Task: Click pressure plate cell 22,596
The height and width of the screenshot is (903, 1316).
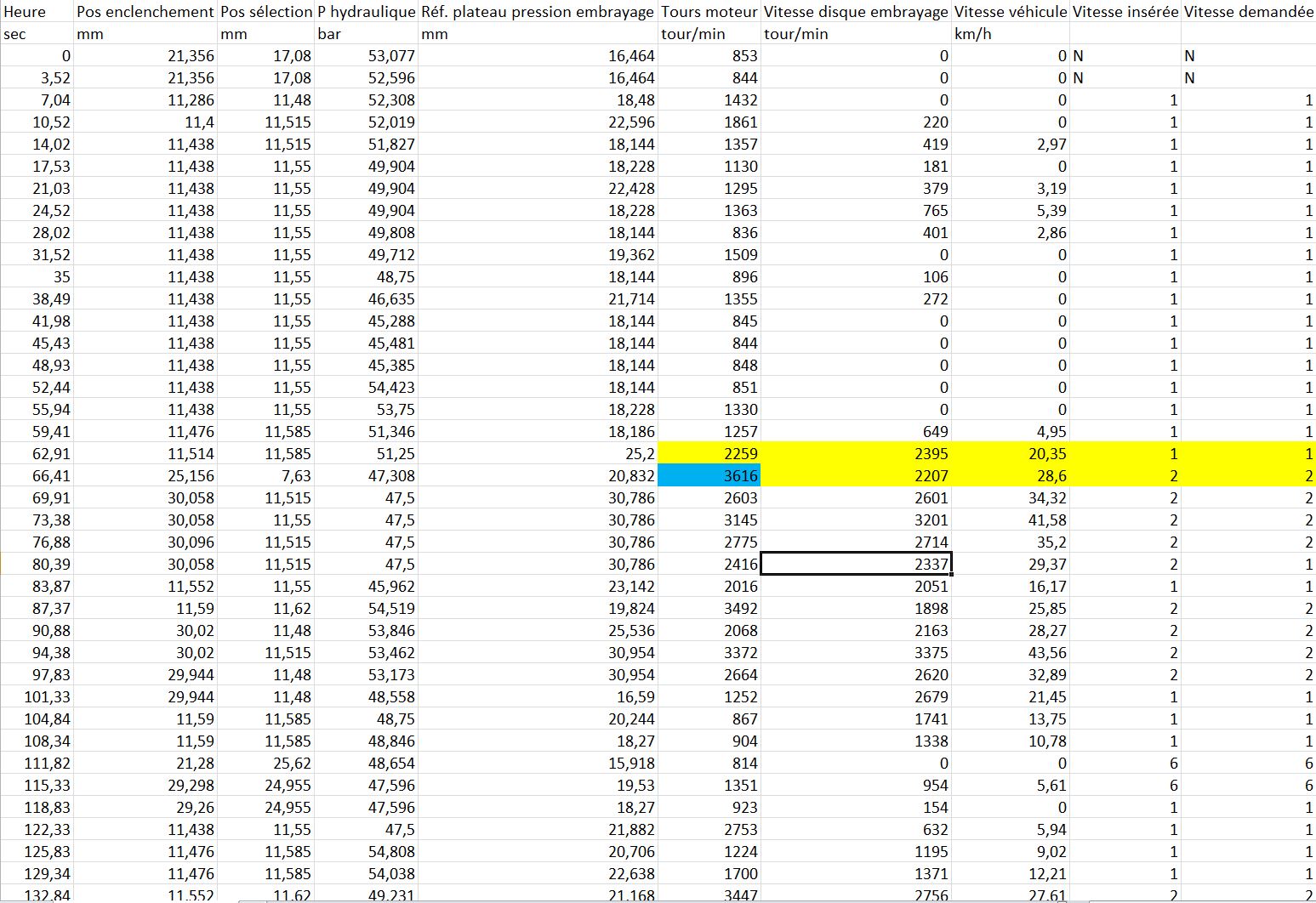Action: (538, 122)
